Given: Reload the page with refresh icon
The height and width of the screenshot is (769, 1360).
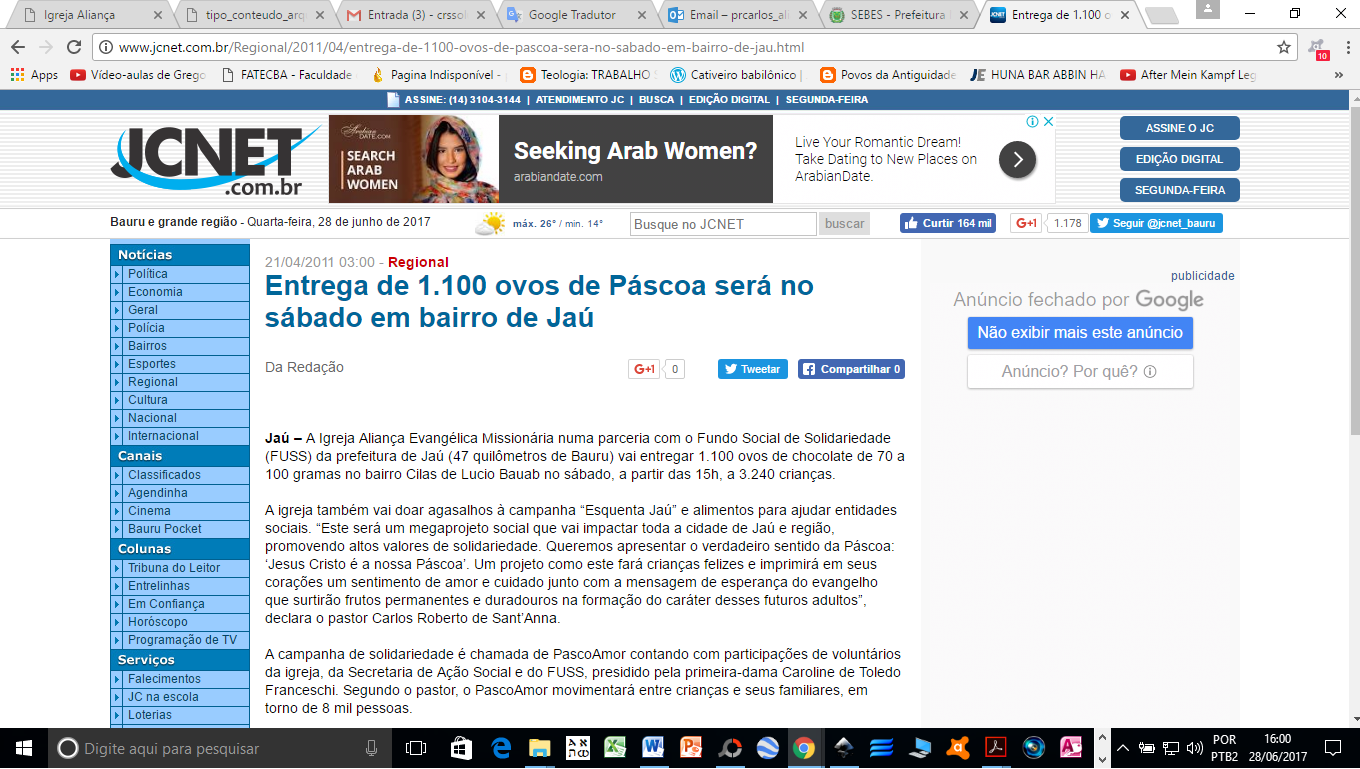Looking at the screenshot, I should [73, 47].
